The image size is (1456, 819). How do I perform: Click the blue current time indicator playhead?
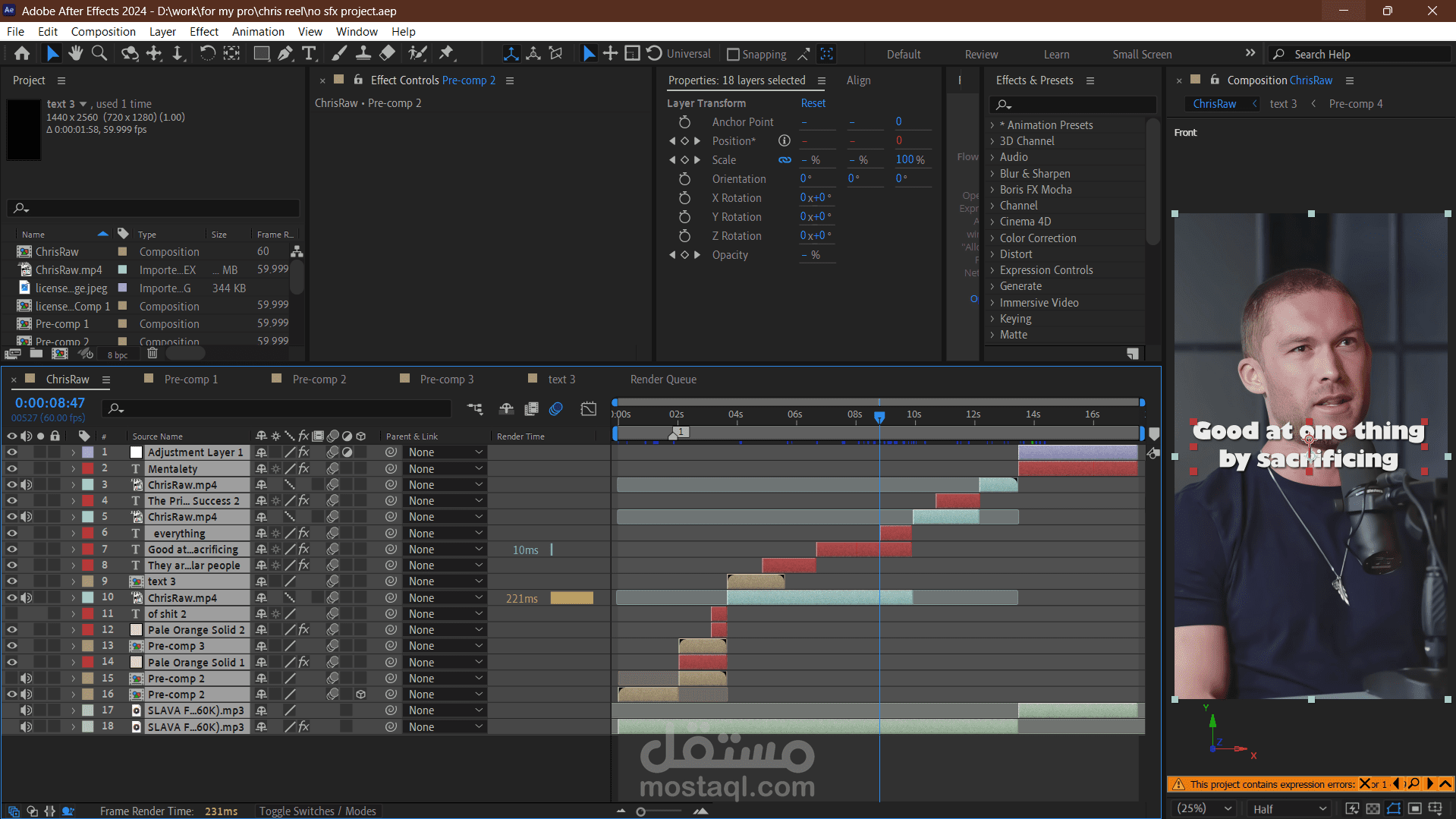click(879, 417)
